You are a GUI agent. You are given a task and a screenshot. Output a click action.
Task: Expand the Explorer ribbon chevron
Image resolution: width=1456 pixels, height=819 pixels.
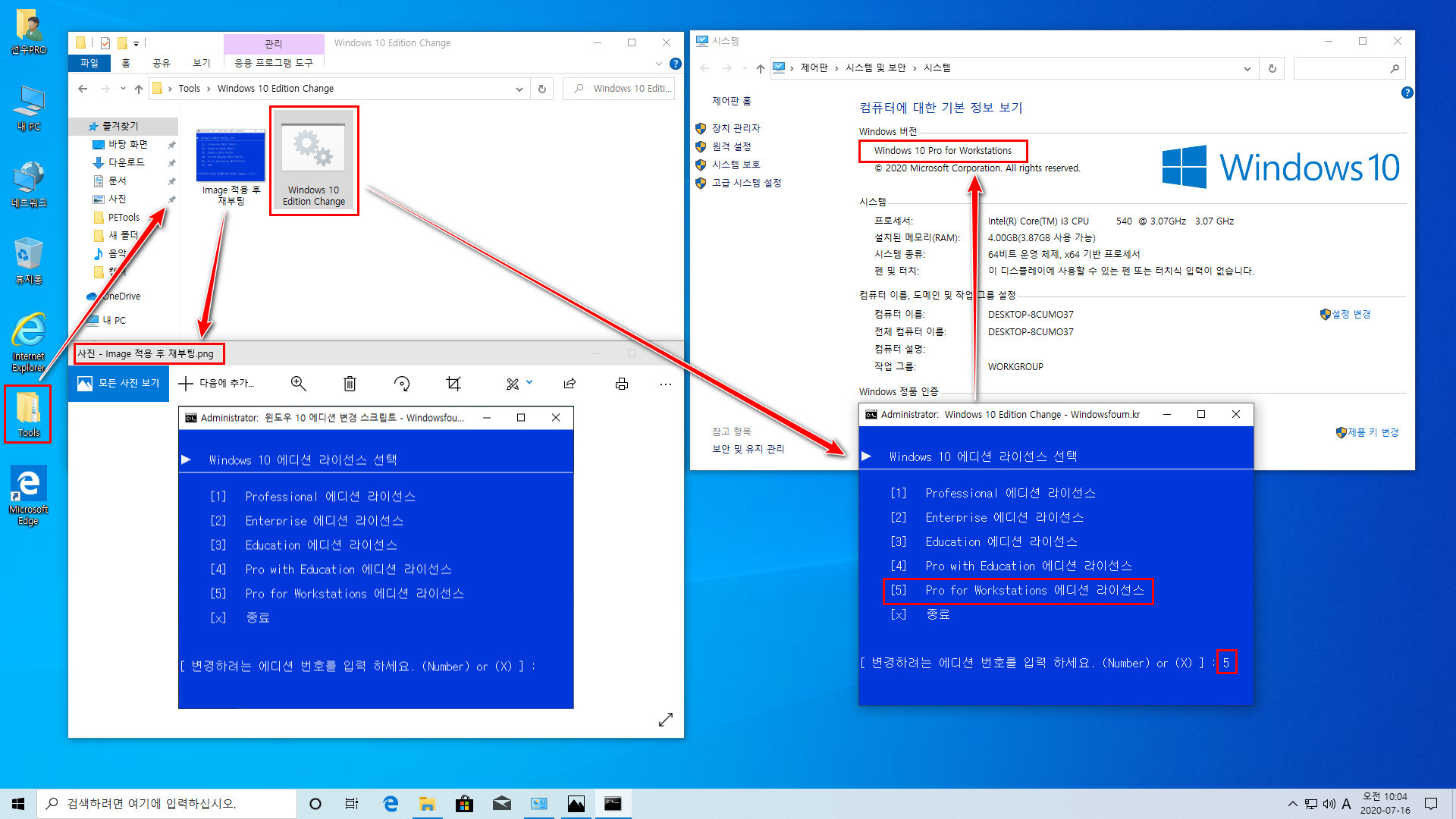click(x=659, y=64)
